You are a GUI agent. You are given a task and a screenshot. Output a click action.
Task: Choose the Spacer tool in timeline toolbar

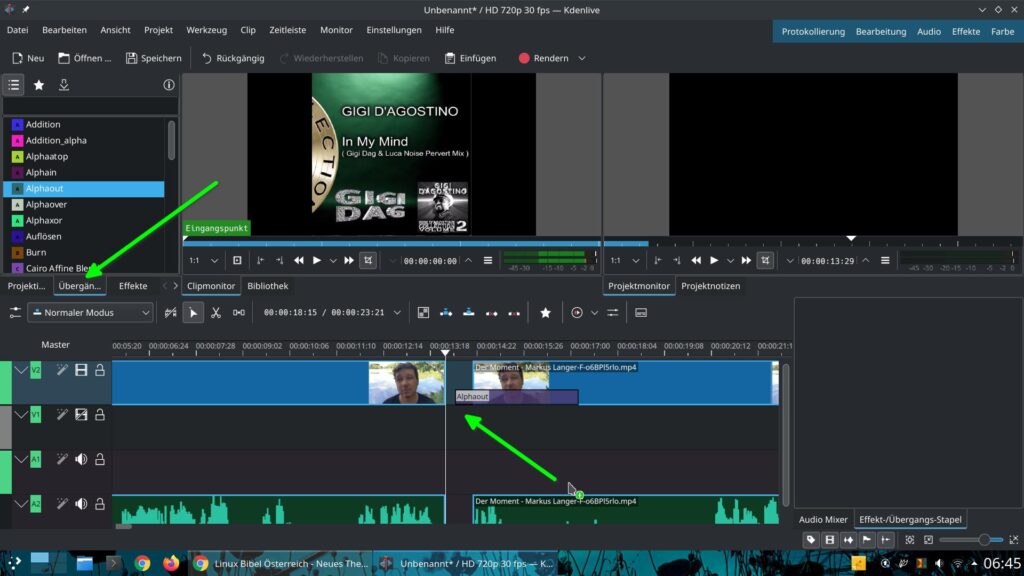point(239,313)
